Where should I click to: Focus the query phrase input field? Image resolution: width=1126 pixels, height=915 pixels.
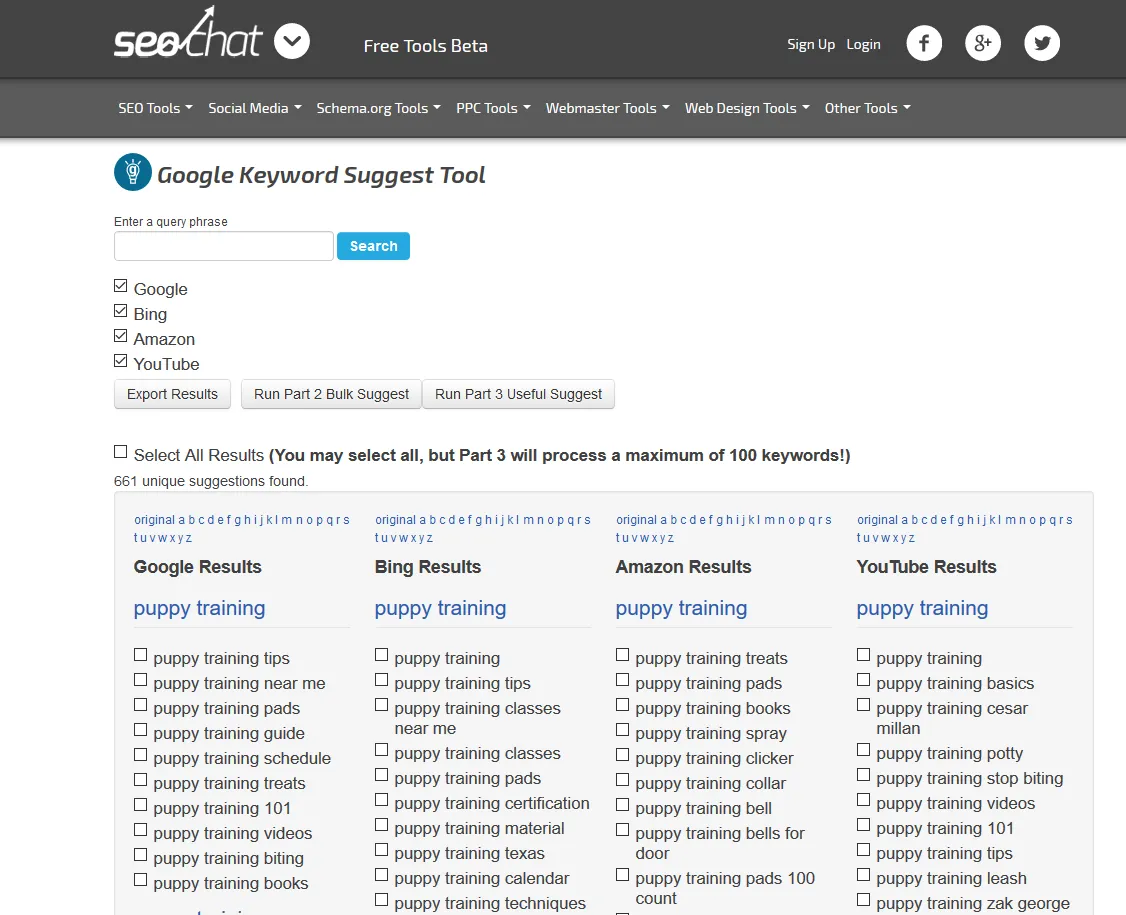tap(223, 246)
